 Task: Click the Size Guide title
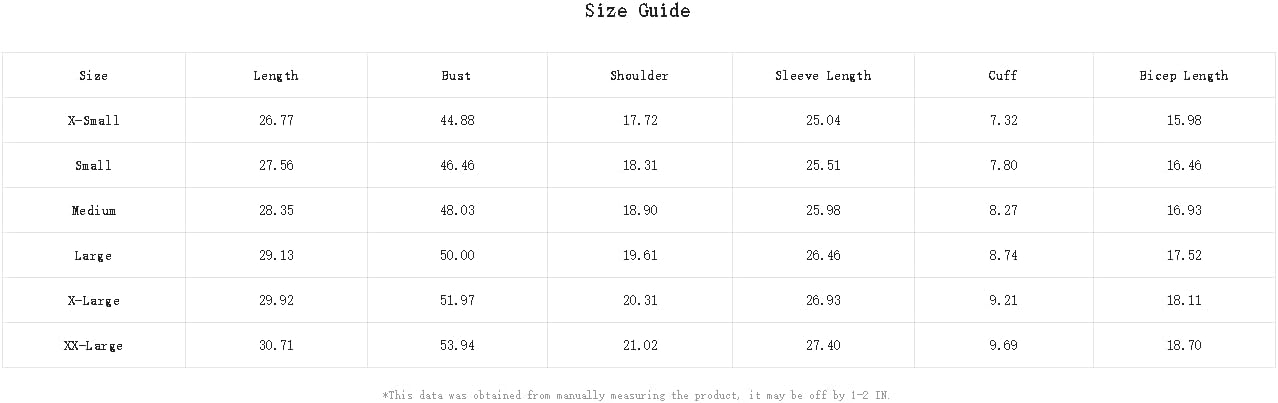(637, 11)
